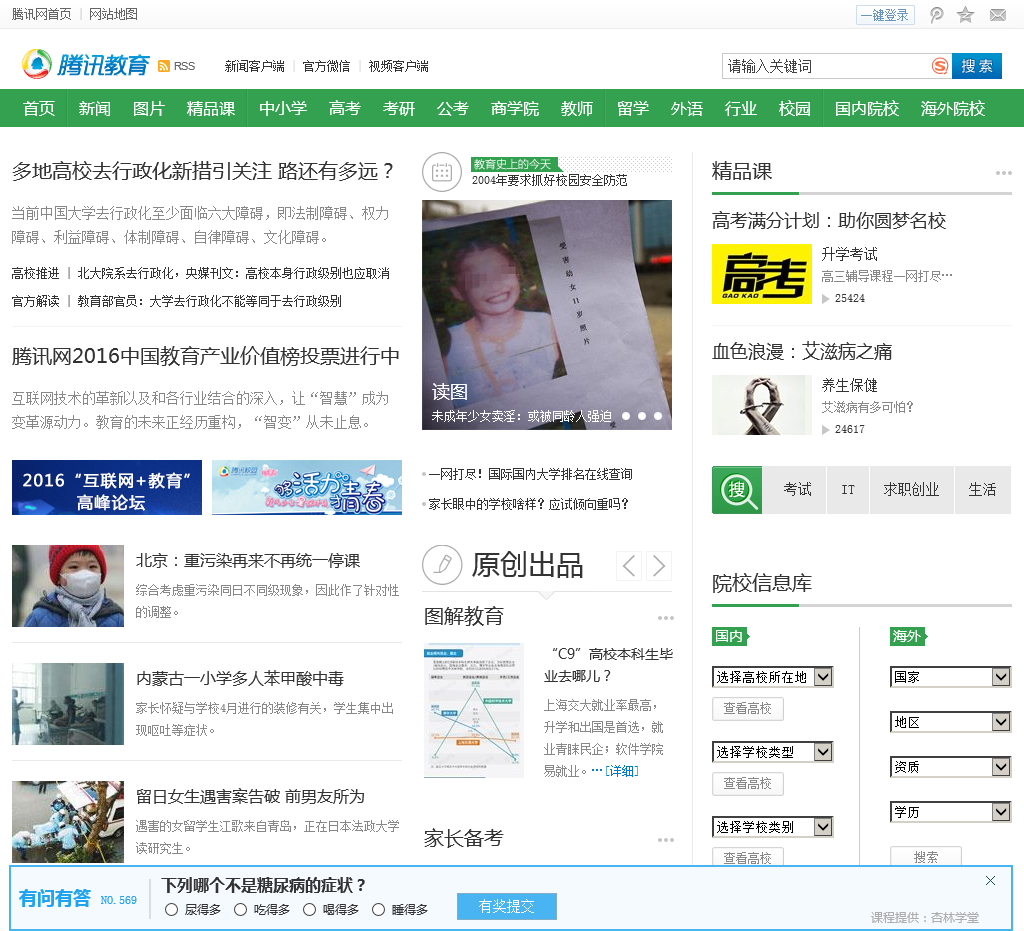
Task: Open the C9 infographic chart thumbnail
Action: (473, 710)
